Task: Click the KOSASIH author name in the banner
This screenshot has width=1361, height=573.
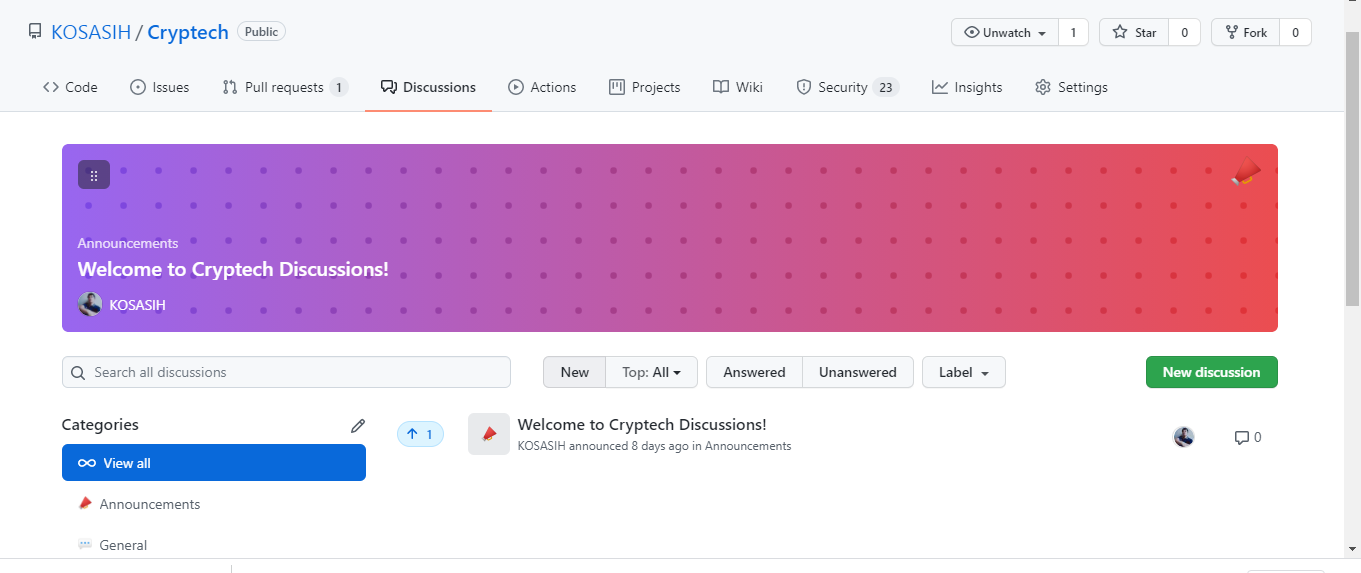Action: coord(138,305)
